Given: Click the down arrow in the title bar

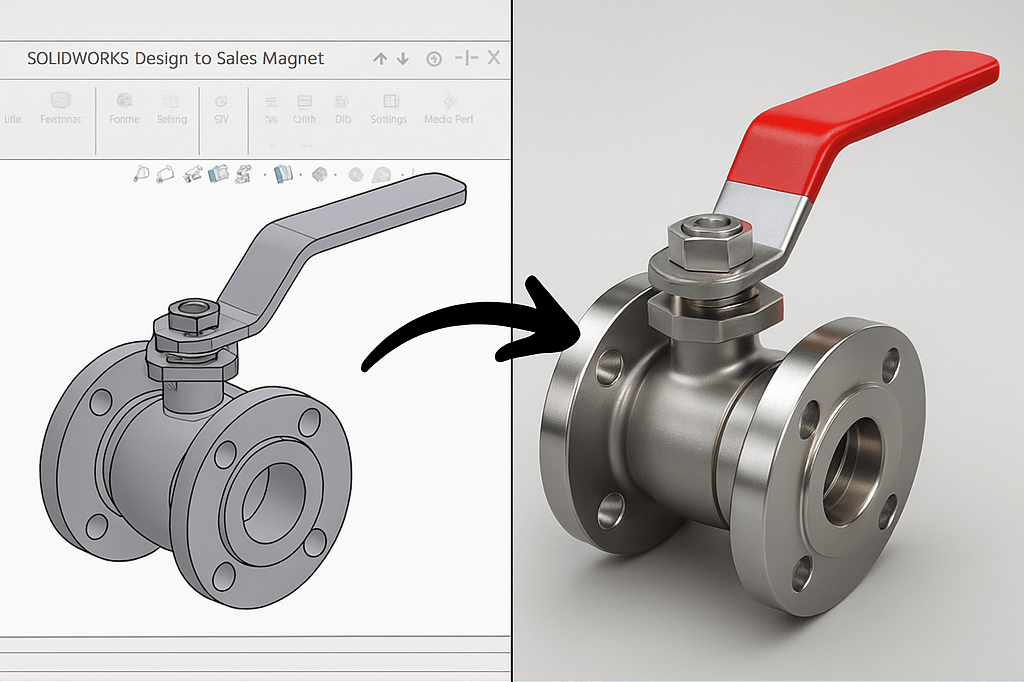Looking at the screenshot, I should (x=403, y=59).
